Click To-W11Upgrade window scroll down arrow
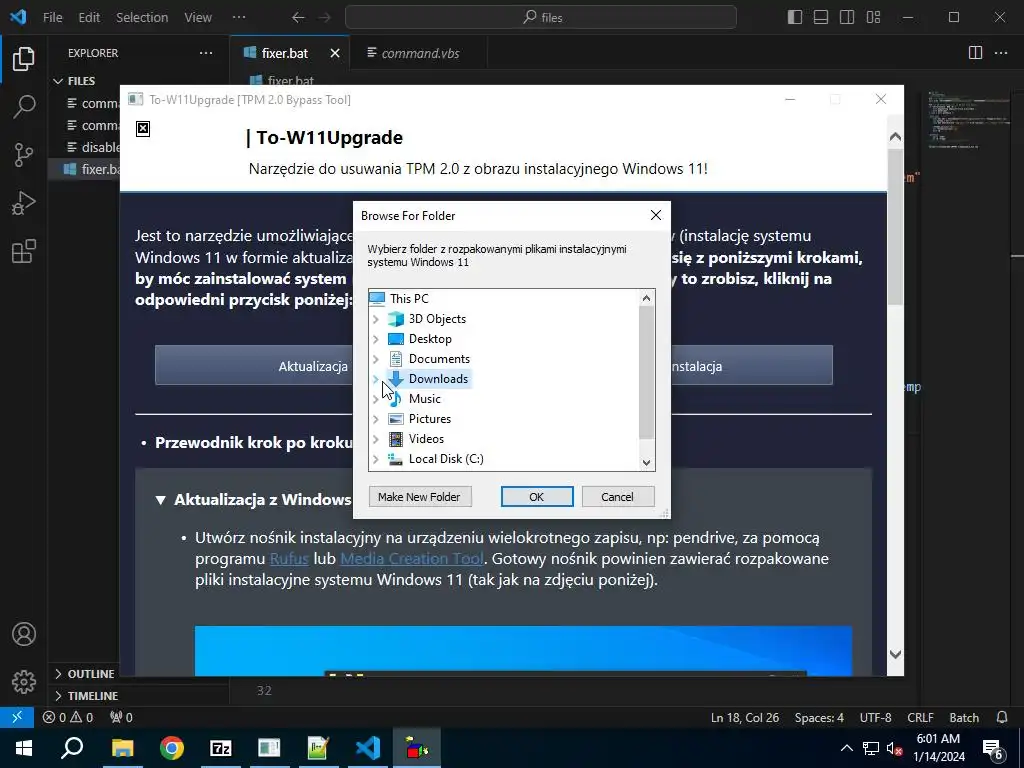This screenshot has height=768, width=1024. click(895, 654)
